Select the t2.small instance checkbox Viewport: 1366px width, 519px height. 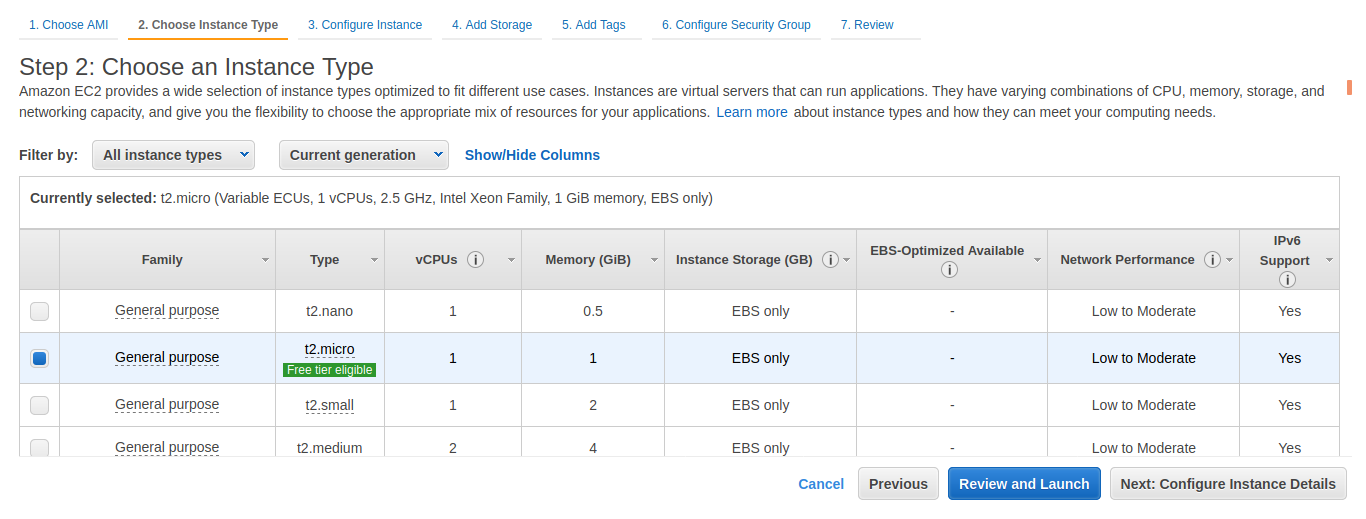[39, 405]
